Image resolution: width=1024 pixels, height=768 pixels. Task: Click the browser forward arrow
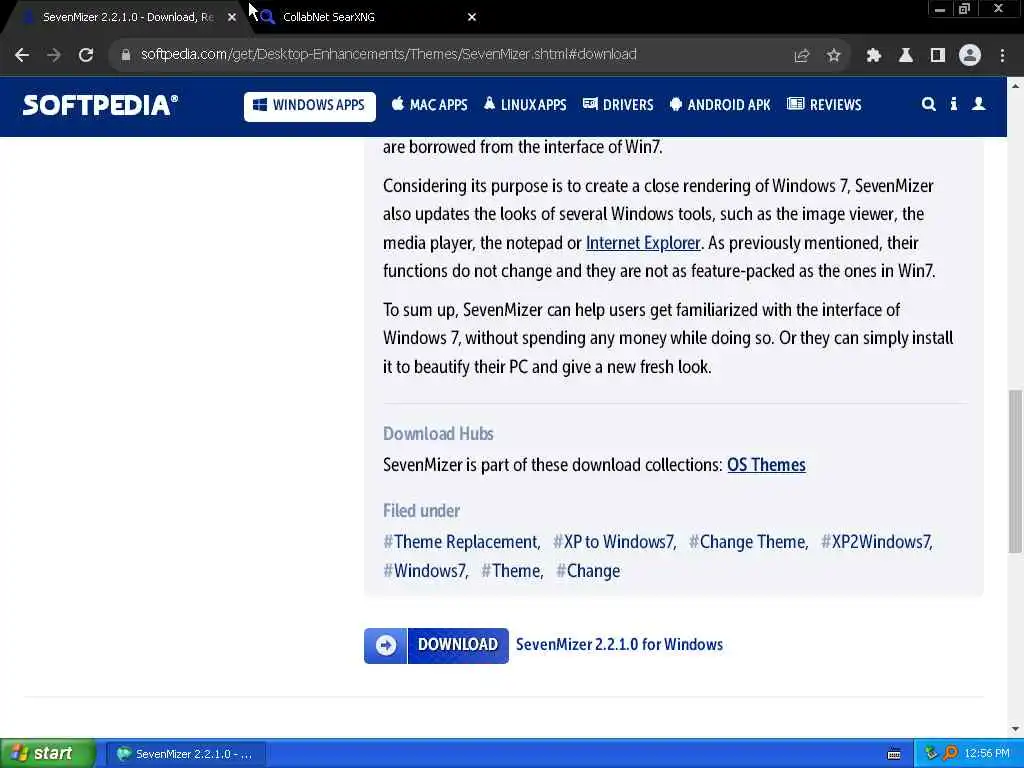point(54,55)
